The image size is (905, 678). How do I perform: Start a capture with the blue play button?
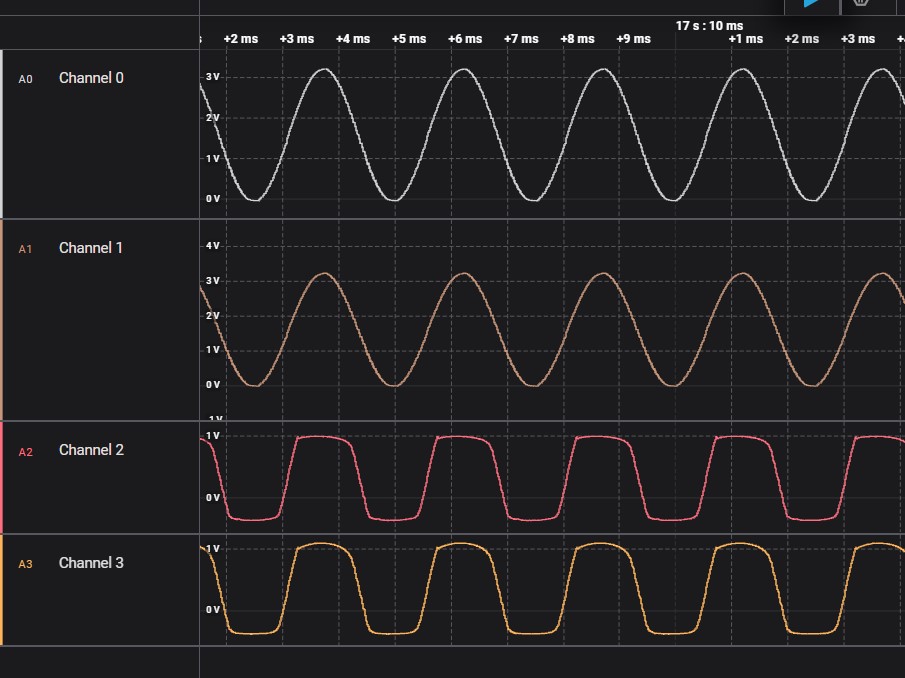(808, 5)
